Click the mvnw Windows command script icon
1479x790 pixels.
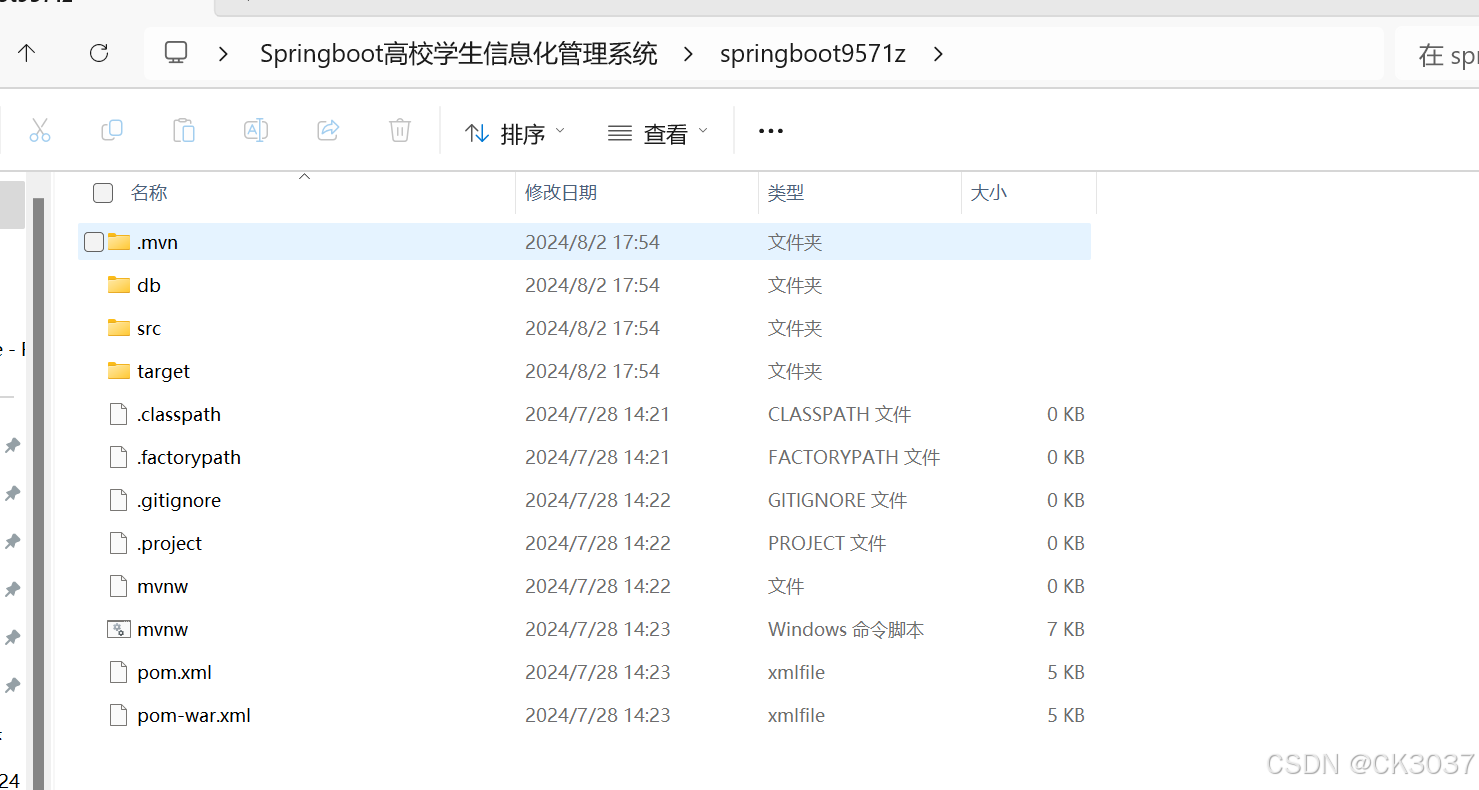click(117, 629)
